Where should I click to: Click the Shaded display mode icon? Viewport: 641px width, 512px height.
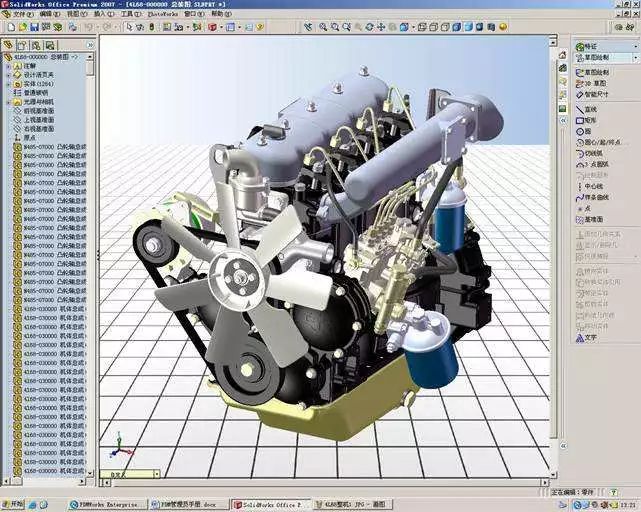pyautogui.click(x=468, y=27)
